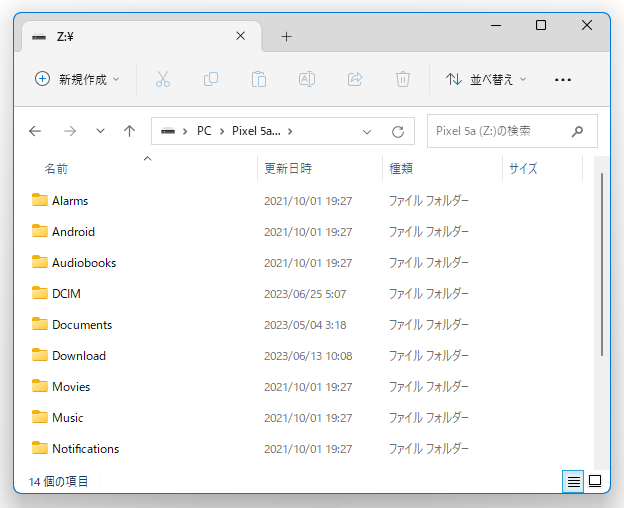Image resolution: width=624 pixels, height=508 pixels.
Task: Minimize the Explorer window
Action: tap(496, 25)
